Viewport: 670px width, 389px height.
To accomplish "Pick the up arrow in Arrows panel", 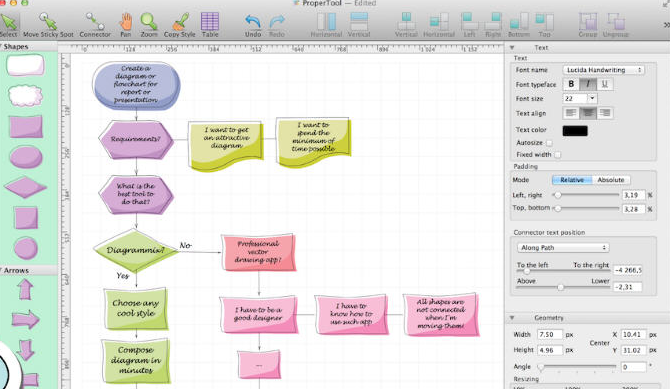I will pos(25,289).
